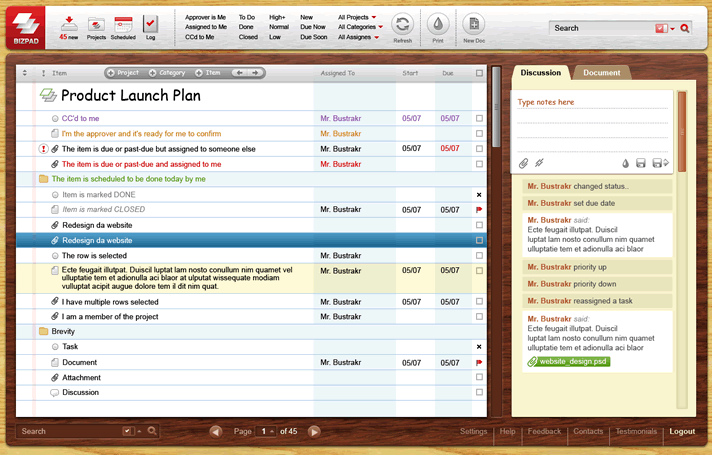Click the droplet icon in the notes box
Screen dimensions: 712x455
click(626, 163)
